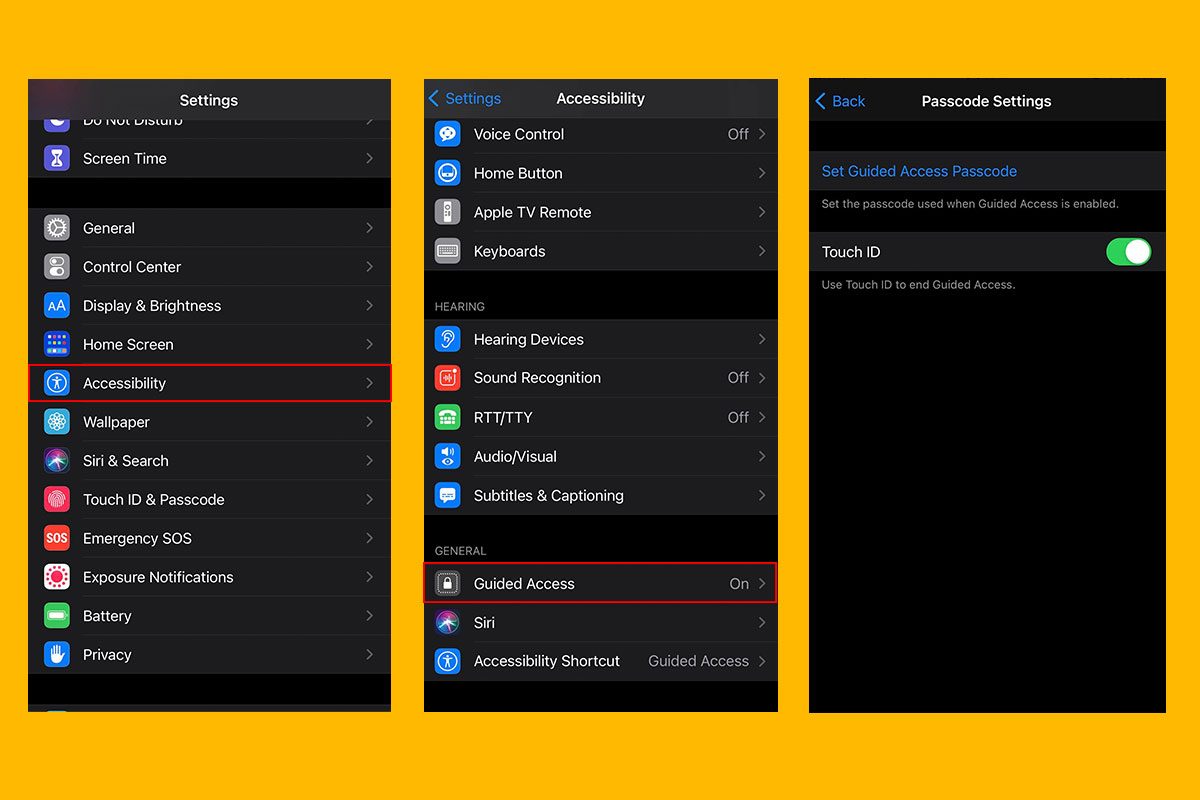This screenshot has height=800, width=1200.
Task: Open chevron on General row
Action: click(x=369, y=228)
